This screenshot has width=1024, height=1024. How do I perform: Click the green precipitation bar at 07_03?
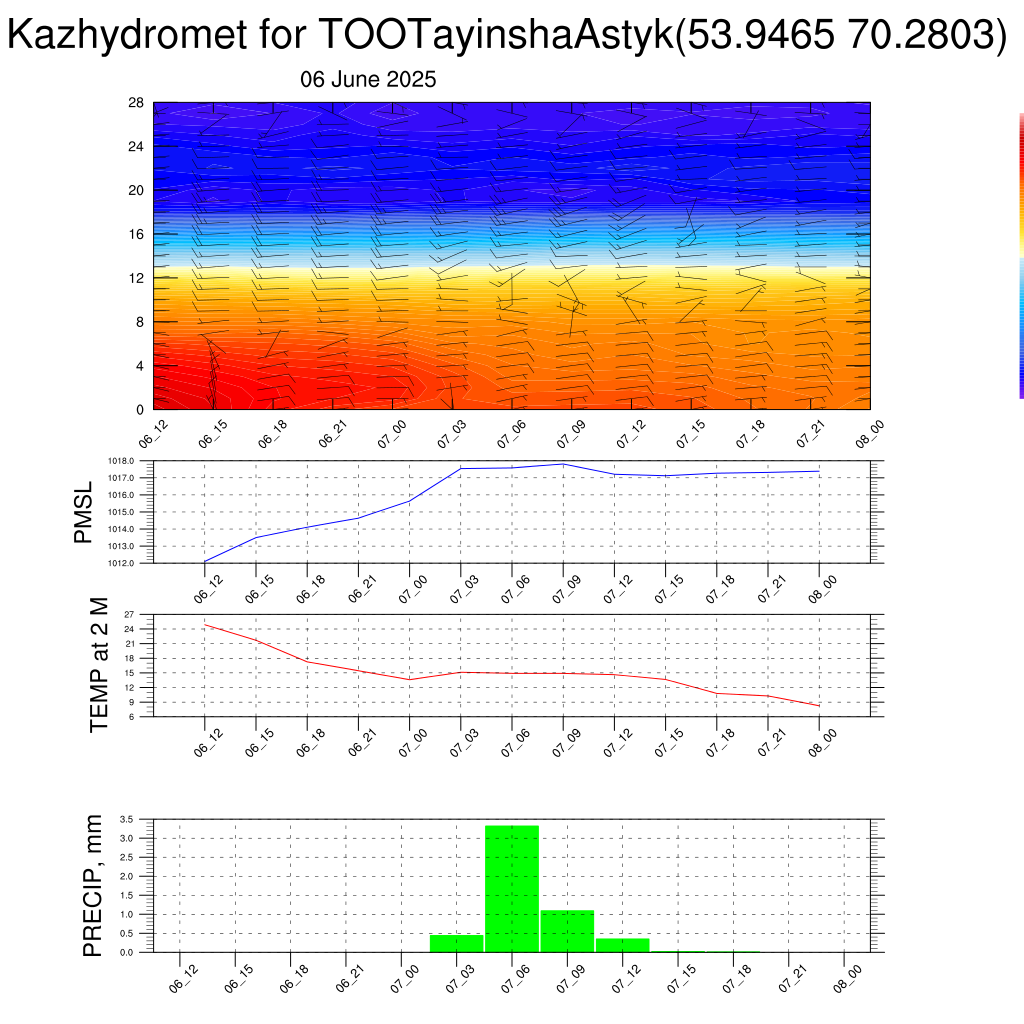(456, 944)
